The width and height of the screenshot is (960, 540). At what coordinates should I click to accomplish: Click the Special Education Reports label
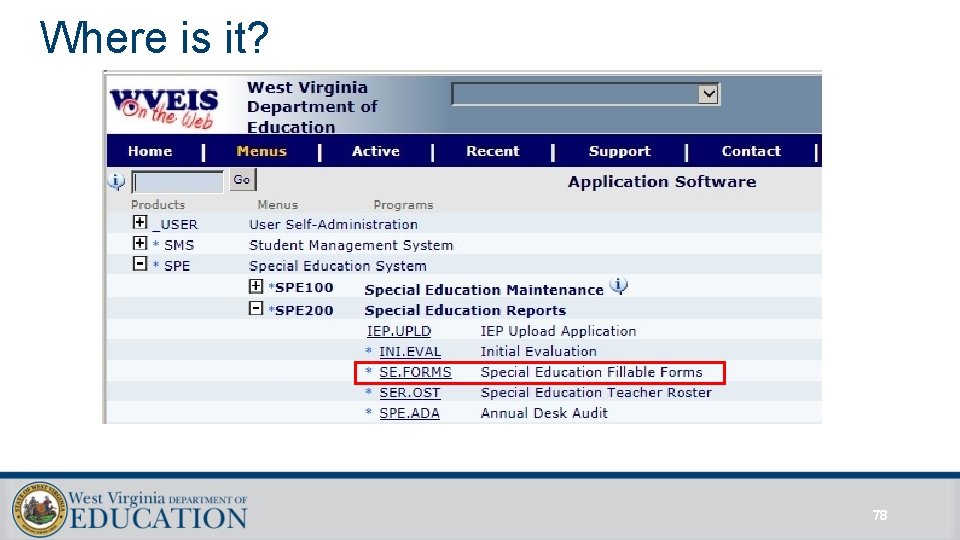pos(465,310)
